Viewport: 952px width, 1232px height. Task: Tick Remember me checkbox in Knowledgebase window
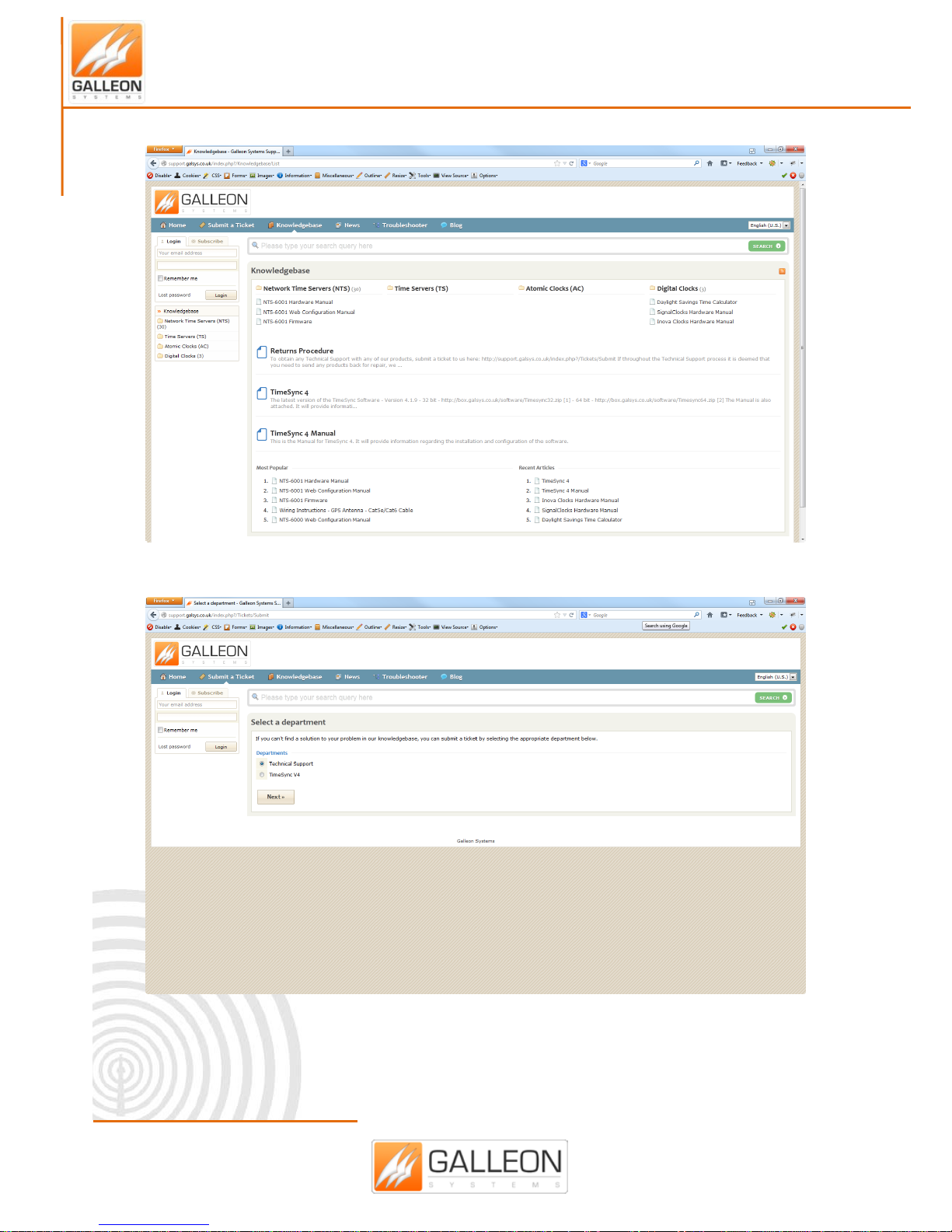pos(160,278)
